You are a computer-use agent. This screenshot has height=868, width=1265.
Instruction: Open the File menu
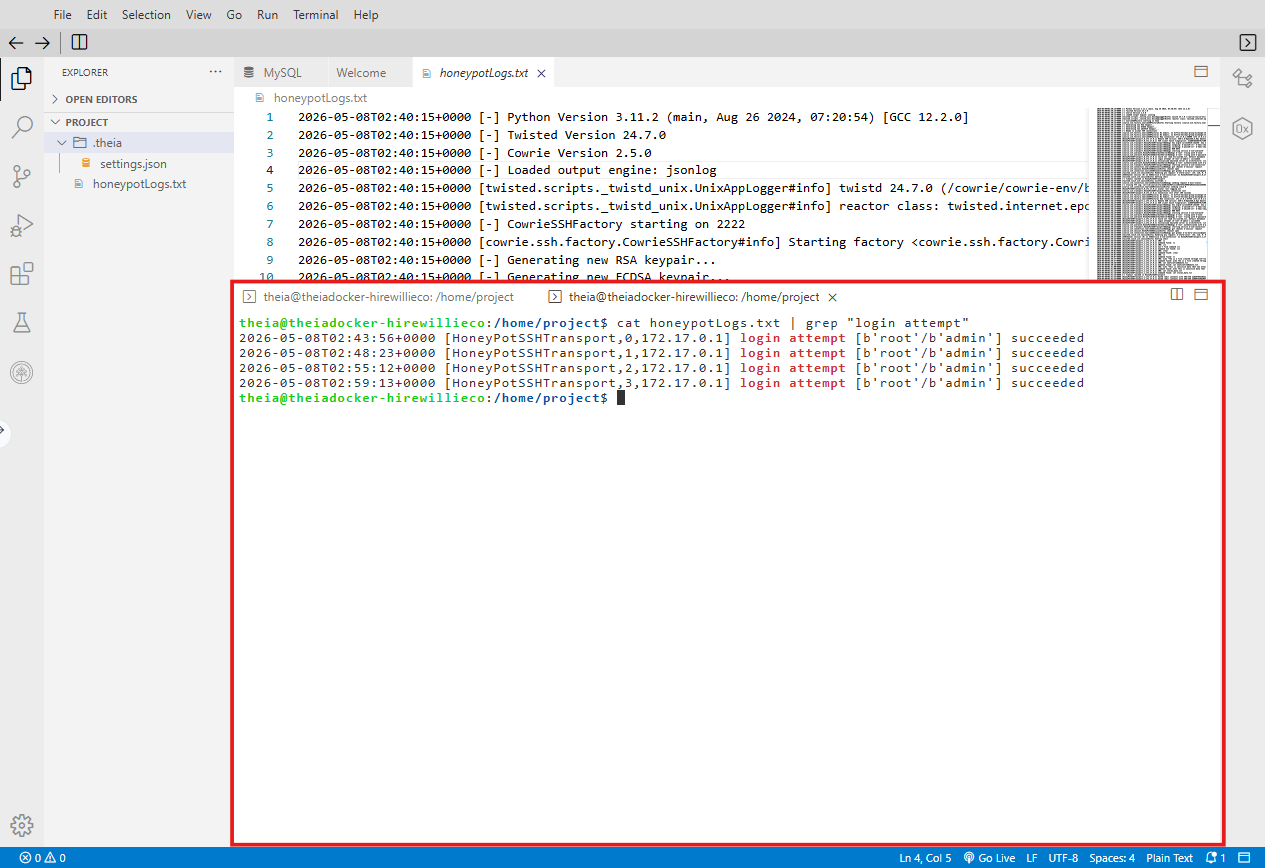[62, 15]
